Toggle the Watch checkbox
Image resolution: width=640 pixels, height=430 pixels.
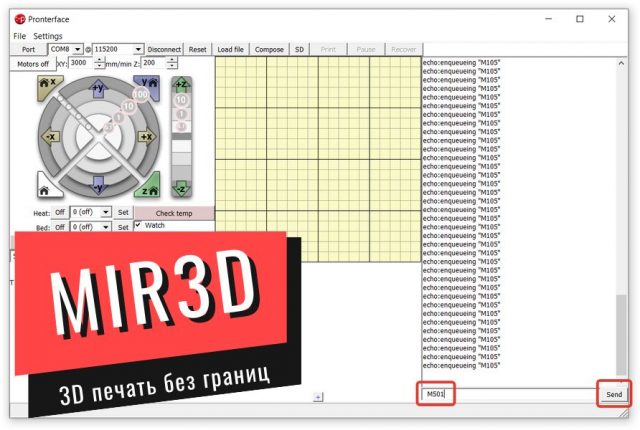(x=138, y=225)
